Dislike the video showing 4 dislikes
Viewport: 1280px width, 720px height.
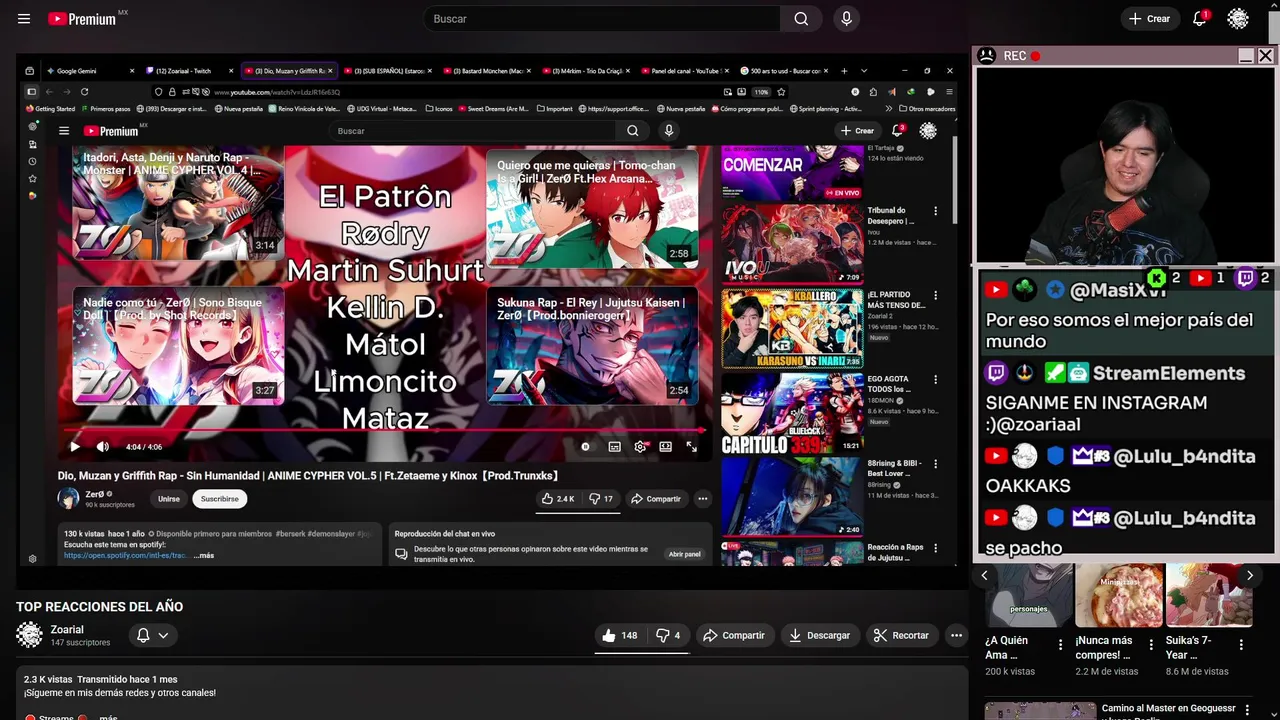668,635
